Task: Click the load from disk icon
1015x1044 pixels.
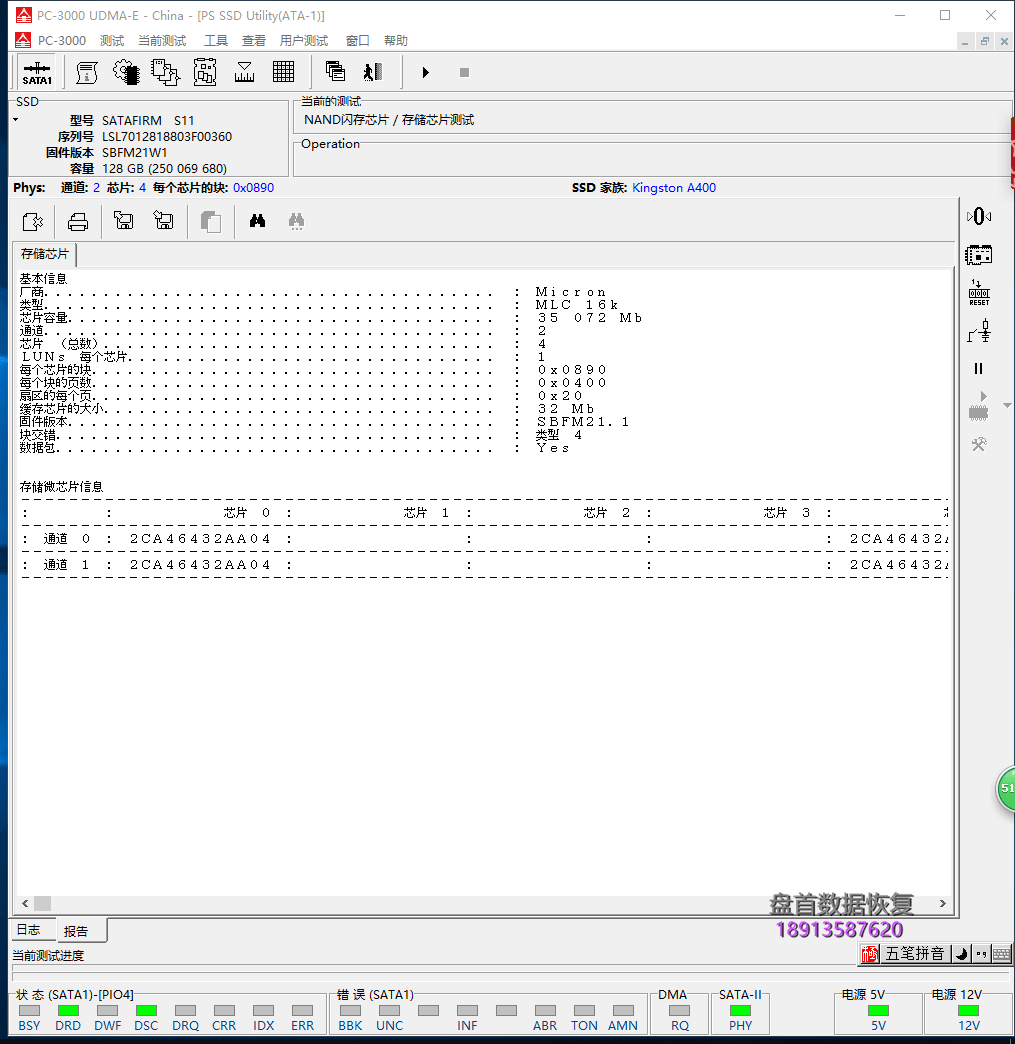Action: pyautogui.click(x=124, y=220)
